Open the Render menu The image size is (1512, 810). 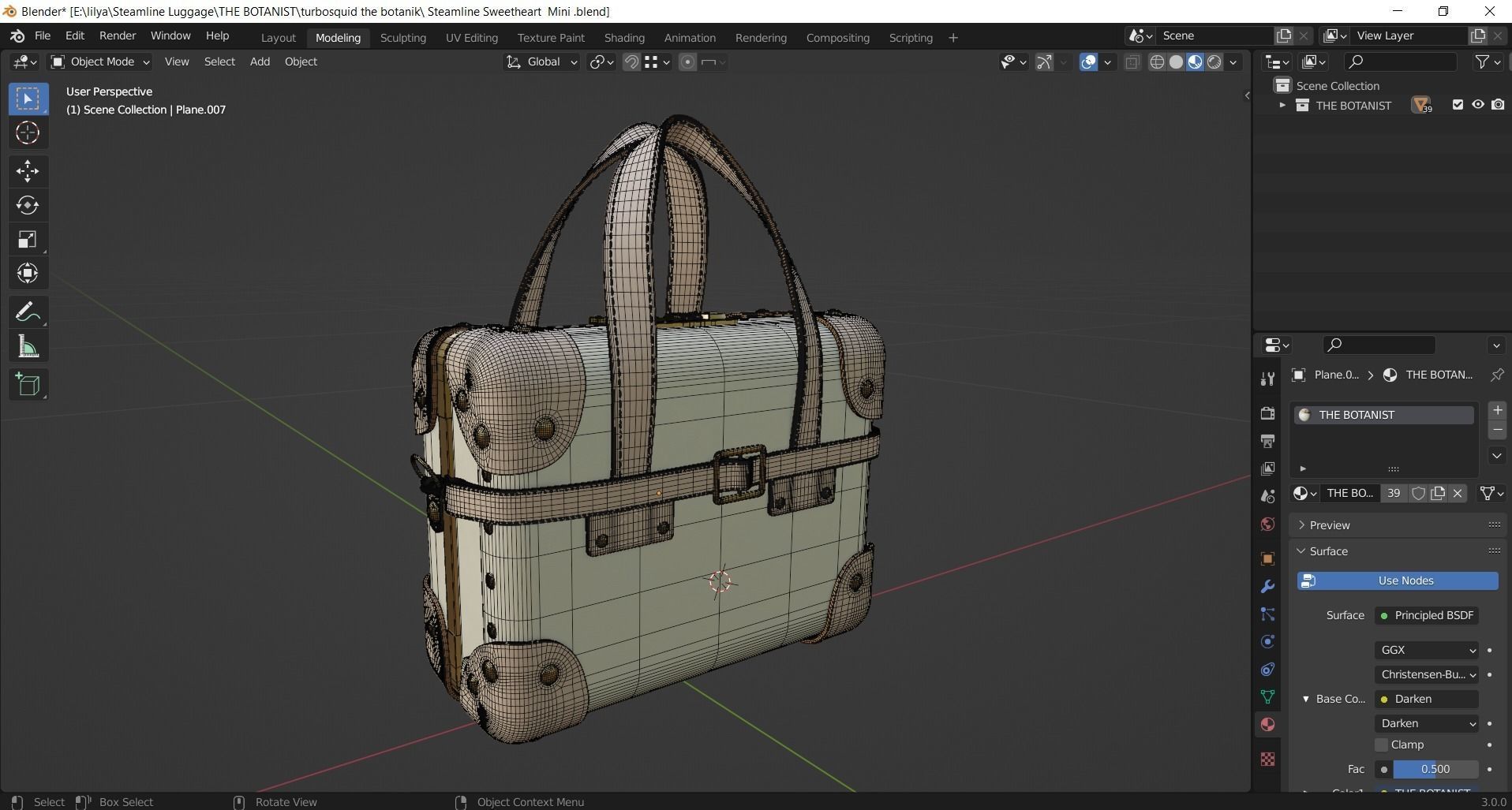[x=118, y=36]
